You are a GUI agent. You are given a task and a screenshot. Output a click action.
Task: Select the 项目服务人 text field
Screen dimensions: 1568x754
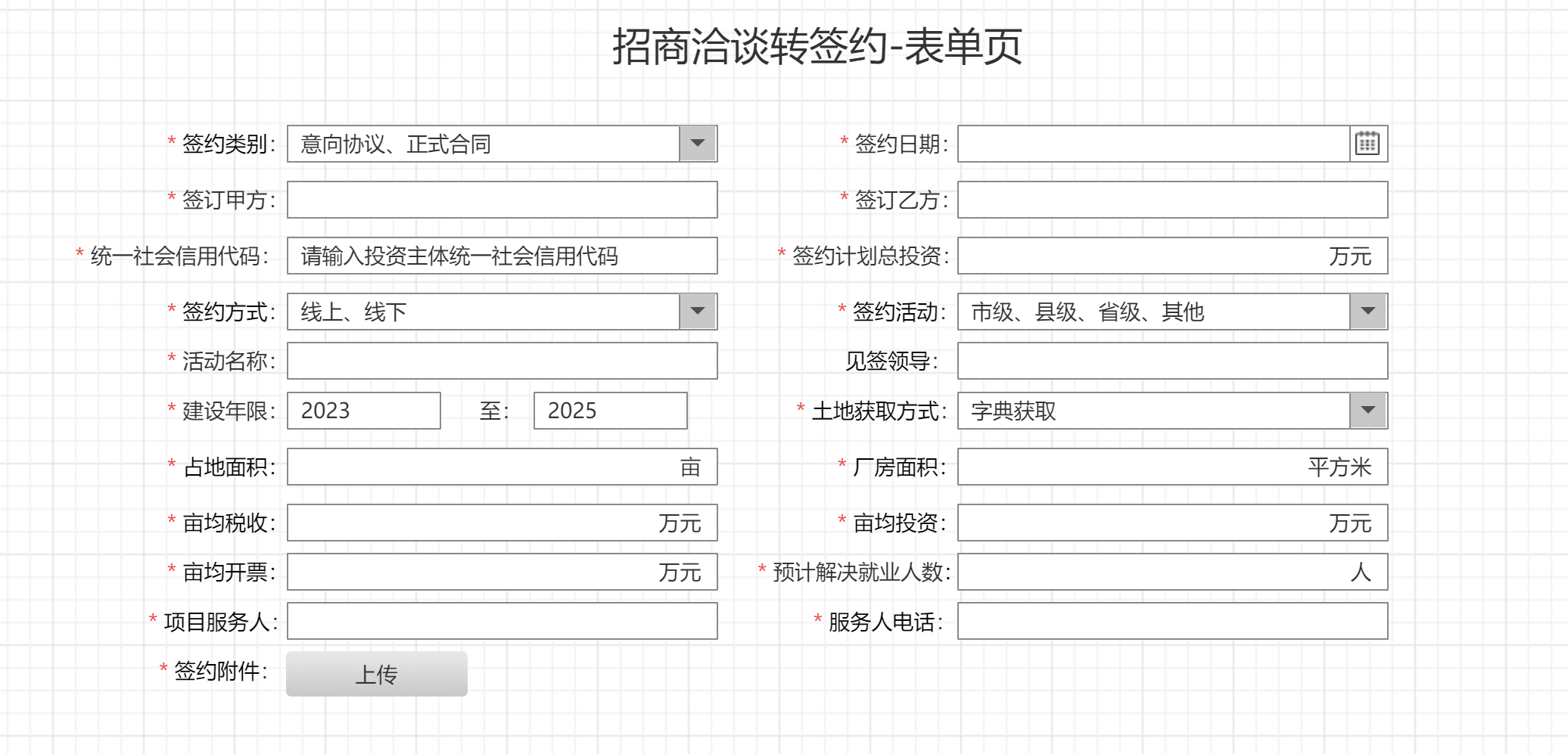coord(502,621)
